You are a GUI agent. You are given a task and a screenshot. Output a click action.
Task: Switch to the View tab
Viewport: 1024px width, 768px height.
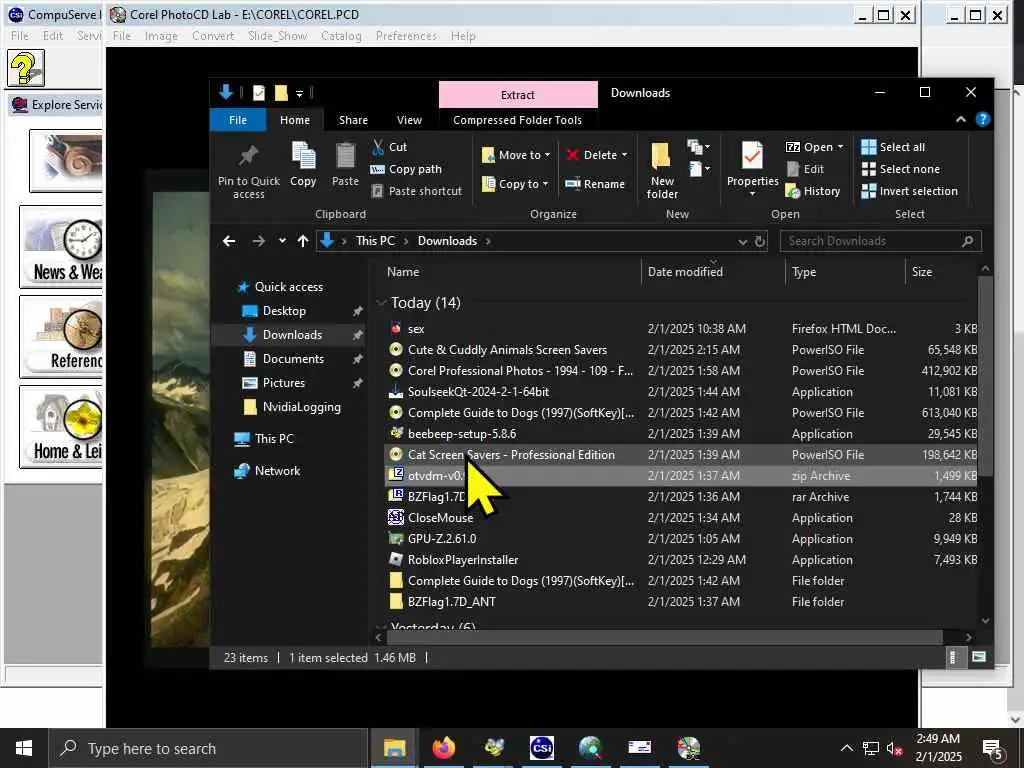(409, 120)
